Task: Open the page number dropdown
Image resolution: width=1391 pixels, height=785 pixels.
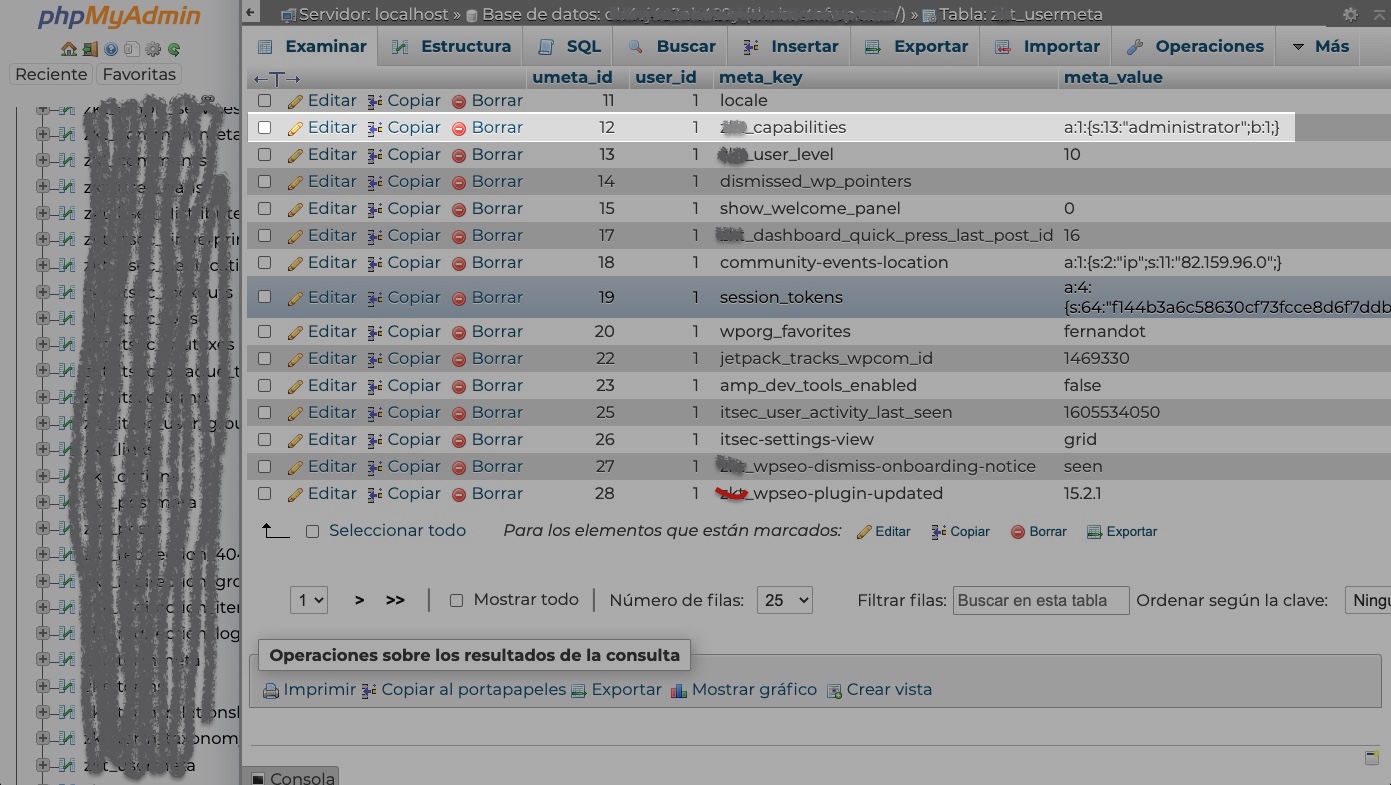Action: pos(309,600)
